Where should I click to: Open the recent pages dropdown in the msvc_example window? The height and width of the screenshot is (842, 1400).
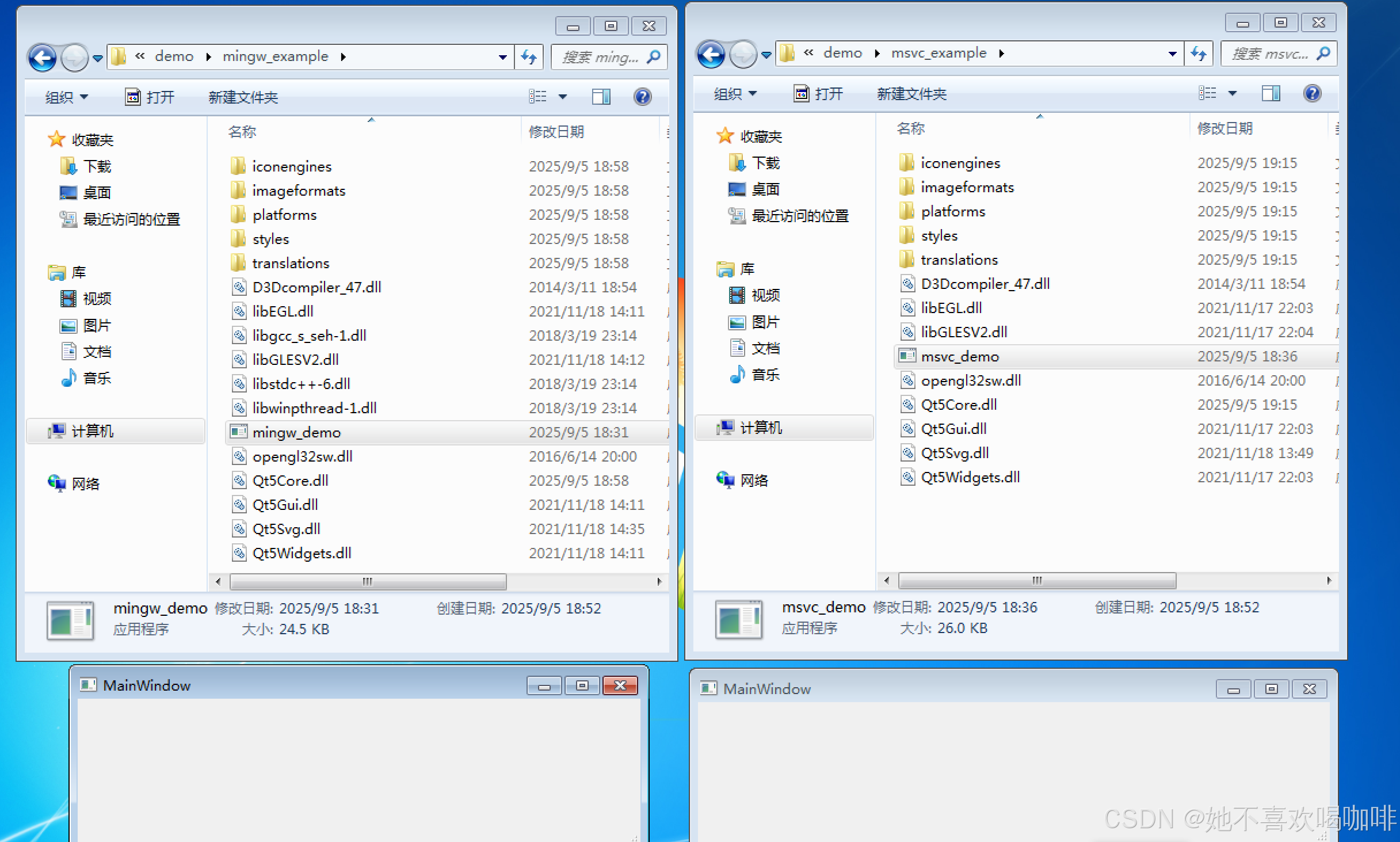pos(766,55)
